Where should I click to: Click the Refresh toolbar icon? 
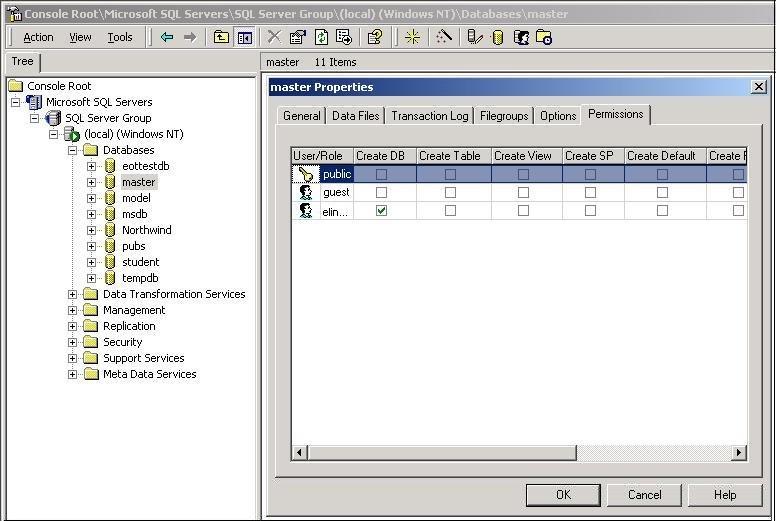click(x=321, y=37)
